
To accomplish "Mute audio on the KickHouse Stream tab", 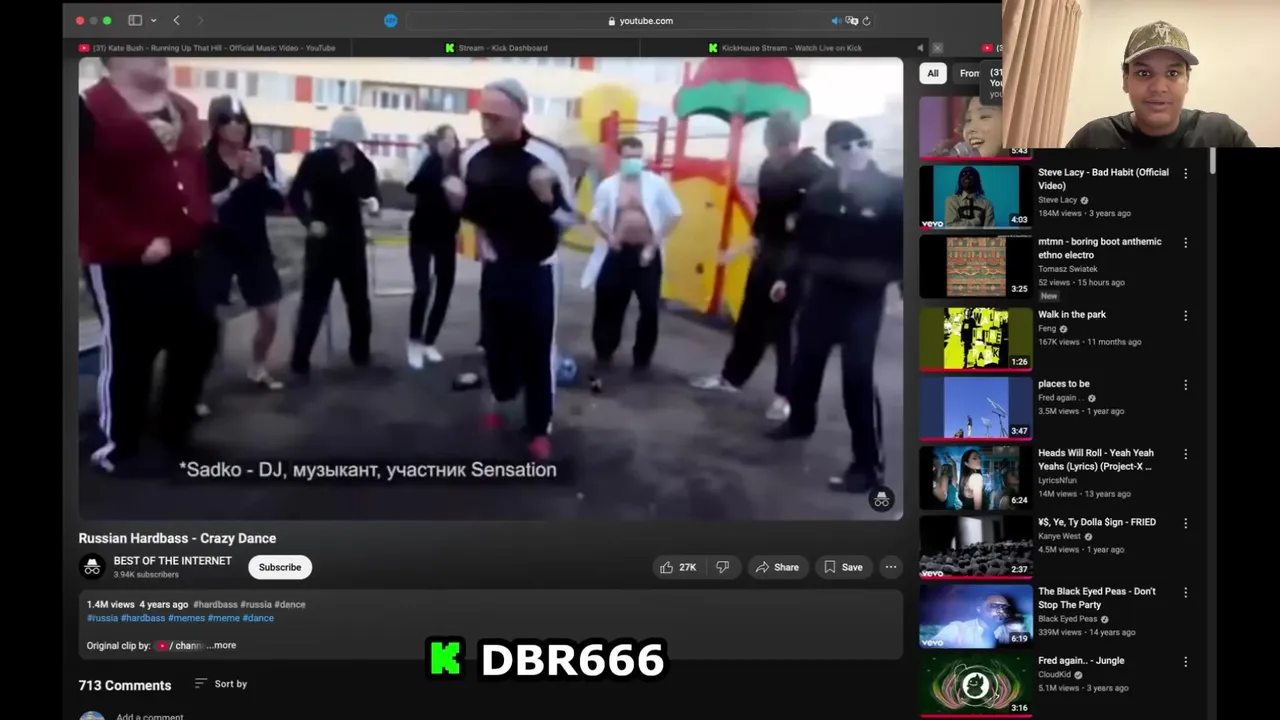I will point(920,47).
